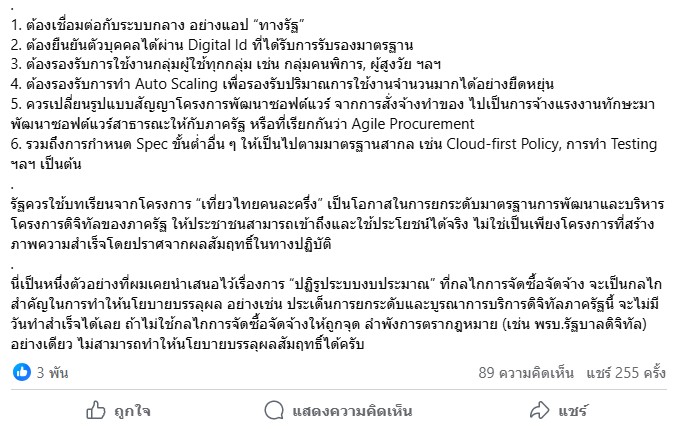This screenshot has height=429, width=676.
Task: Click the quoted “ปฏิรูประบบงบประมาณ” phrase
Action: 363,285
